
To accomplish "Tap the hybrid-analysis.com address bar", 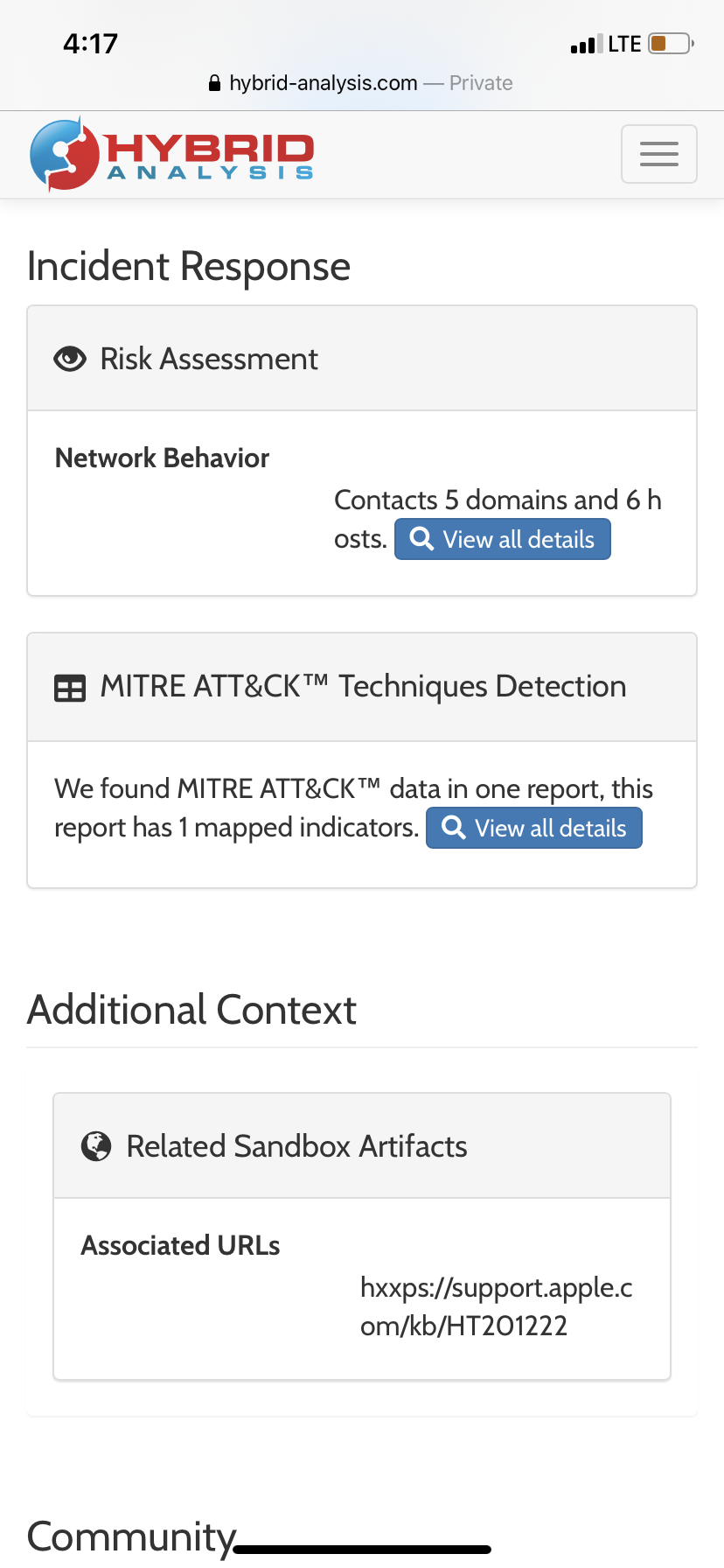I will click(323, 83).
